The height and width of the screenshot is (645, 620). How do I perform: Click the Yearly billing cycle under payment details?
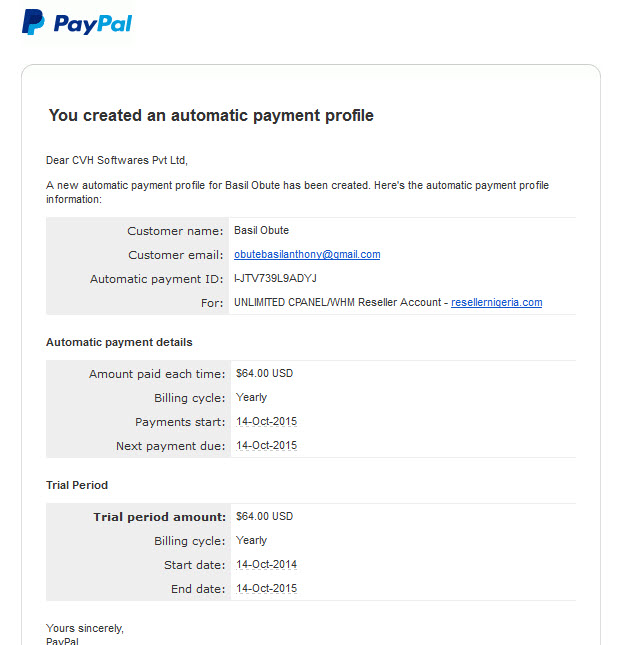[x=251, y=398]
